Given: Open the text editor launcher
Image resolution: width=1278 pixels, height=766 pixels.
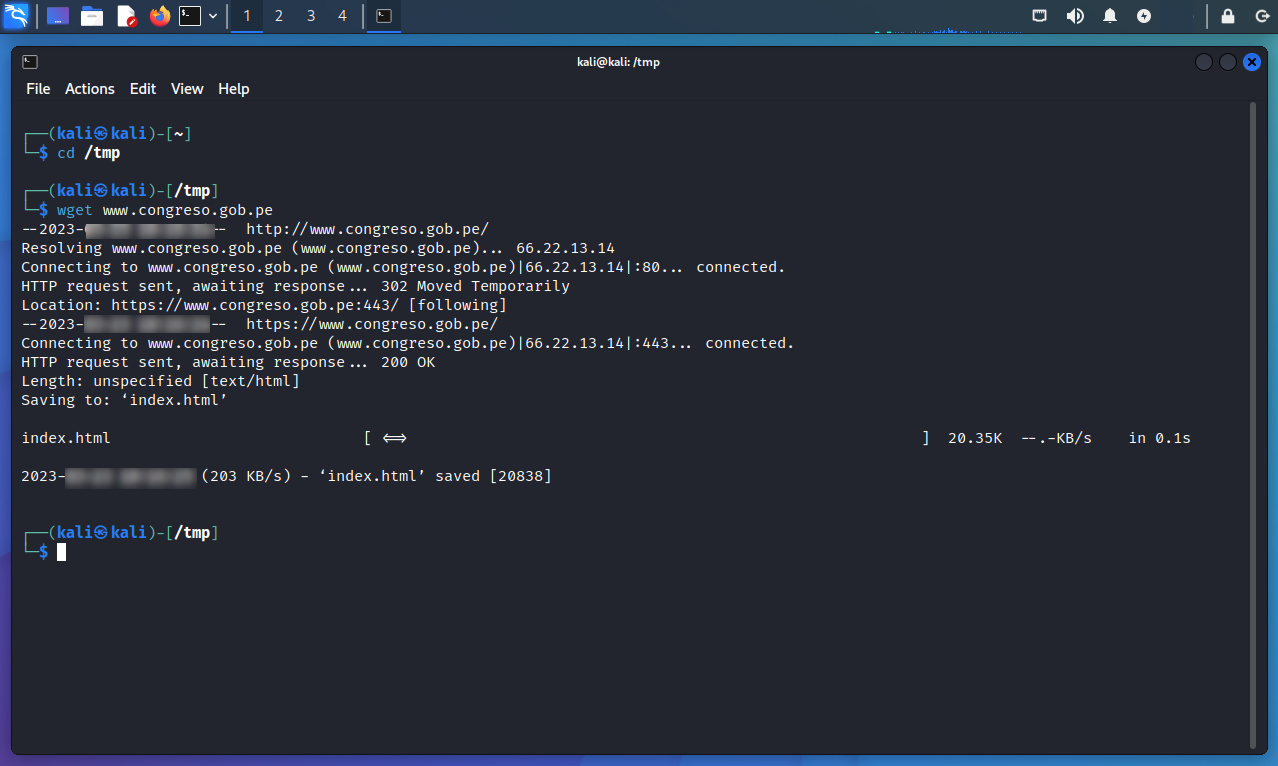Looking at the screenshot, I should (126, 16).
